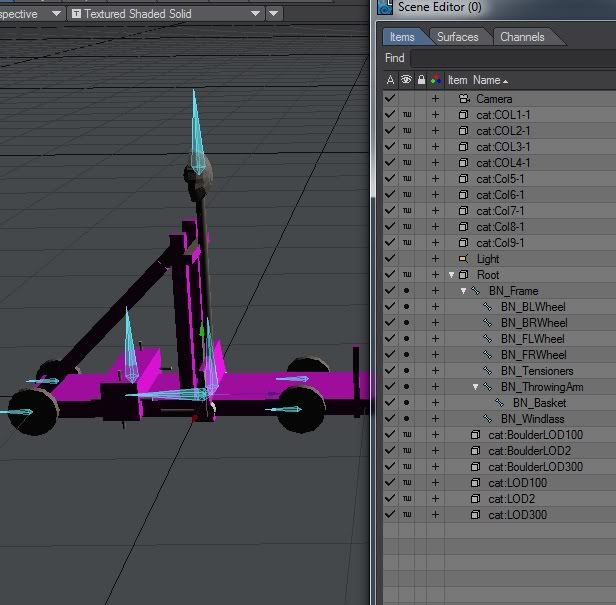616x605 pixels.
Task: Toggle visibility of cat:BoulderLOD100
Action: [406, 435]
